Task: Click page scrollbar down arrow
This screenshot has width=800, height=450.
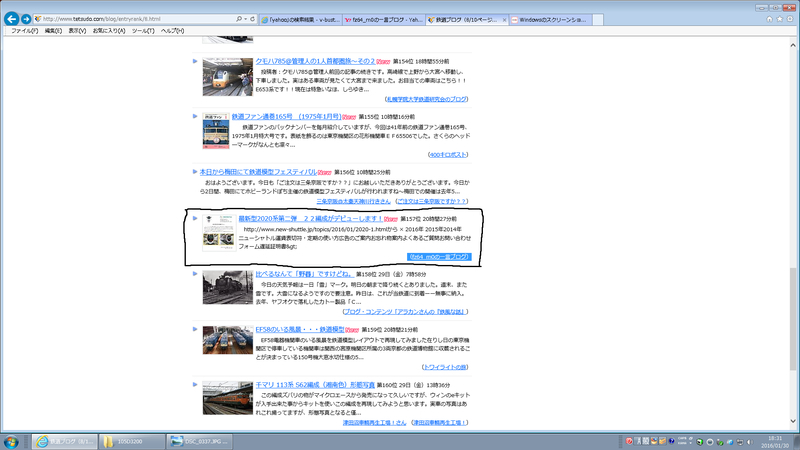Action: [793, 421]
